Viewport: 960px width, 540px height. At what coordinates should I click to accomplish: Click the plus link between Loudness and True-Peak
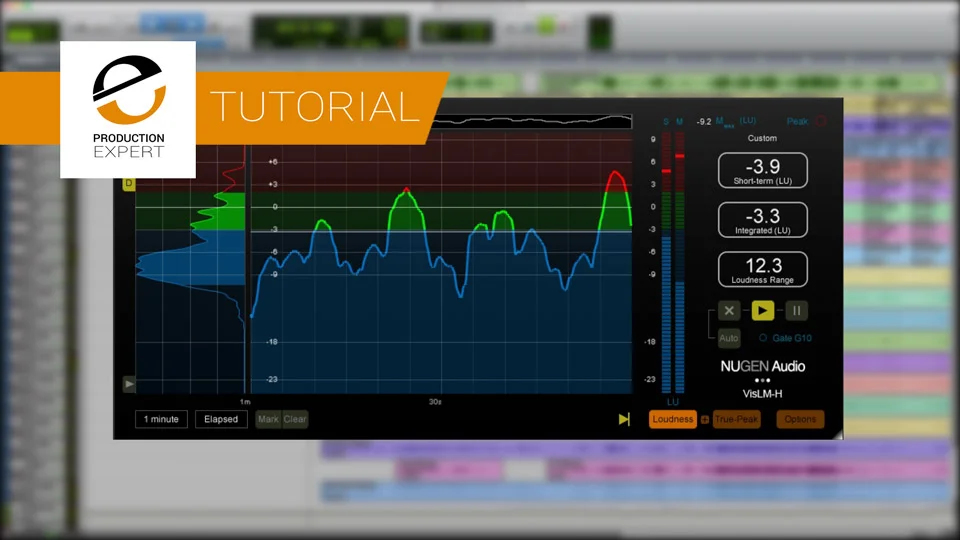705,419
